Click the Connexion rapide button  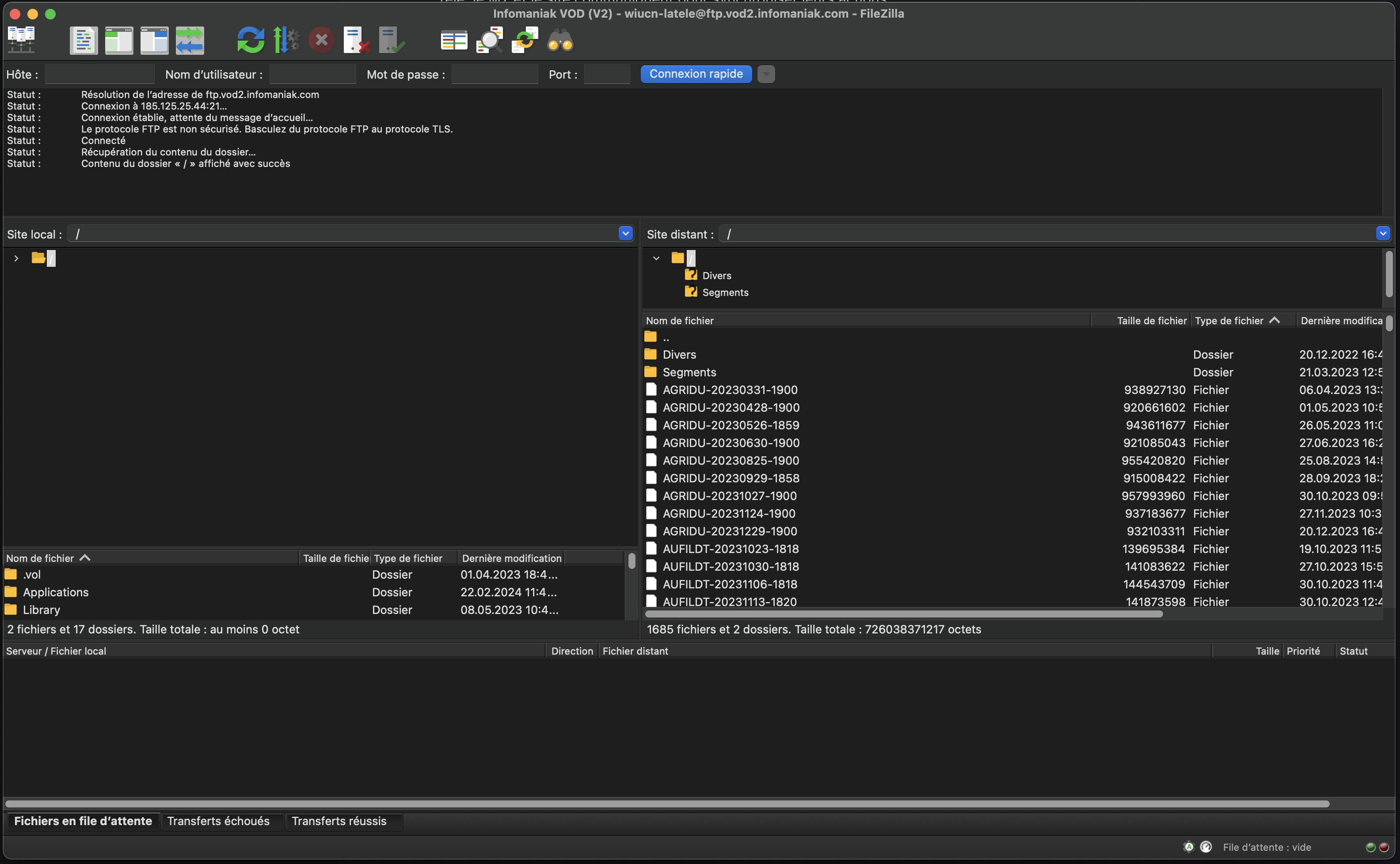tap(696, 74)
